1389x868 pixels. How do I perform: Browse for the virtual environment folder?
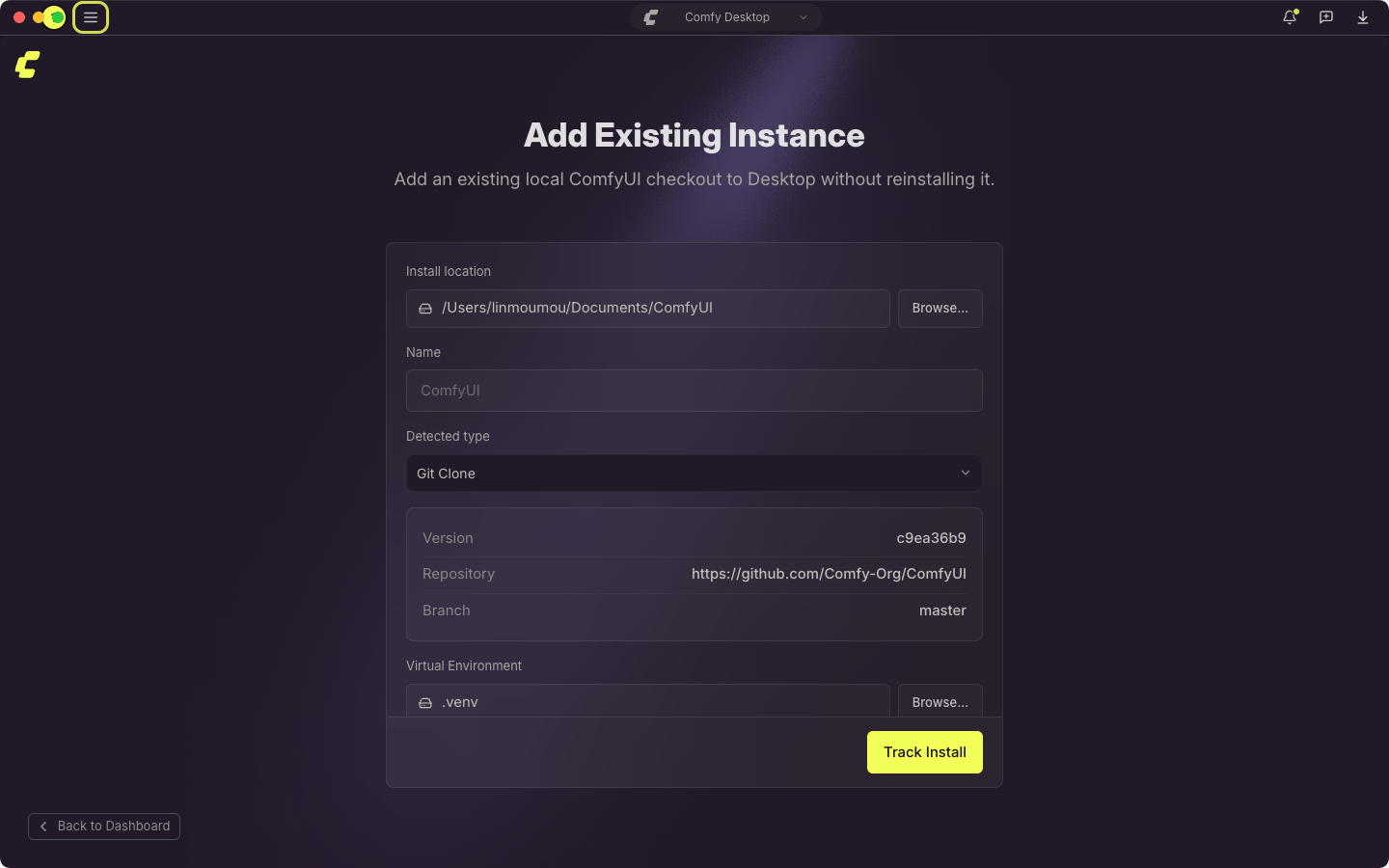[940, 701]
